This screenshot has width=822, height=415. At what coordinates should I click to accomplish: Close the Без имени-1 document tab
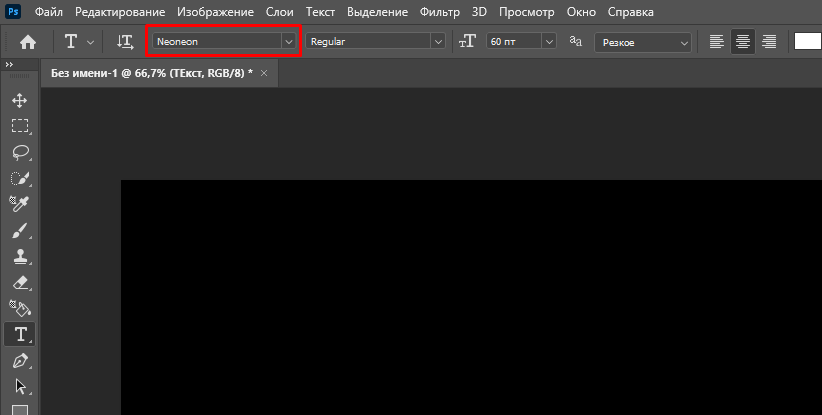pyautogui.click(x=264, y=73)
